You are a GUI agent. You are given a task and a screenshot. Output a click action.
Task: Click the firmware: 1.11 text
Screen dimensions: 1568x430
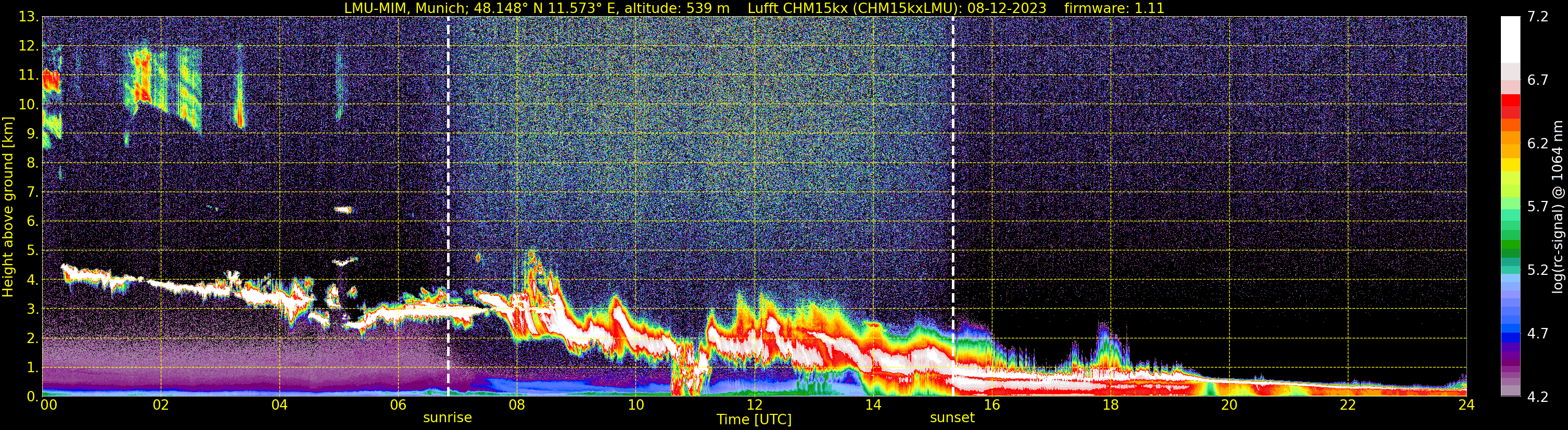(x=1114, y=8)
